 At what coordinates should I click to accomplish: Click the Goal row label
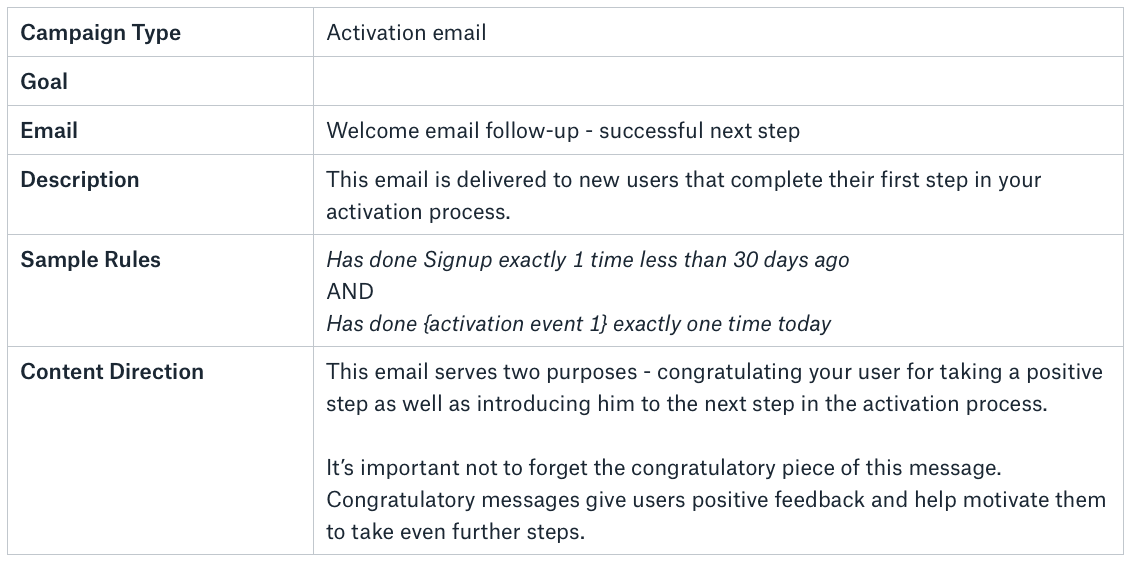(44, 82)
